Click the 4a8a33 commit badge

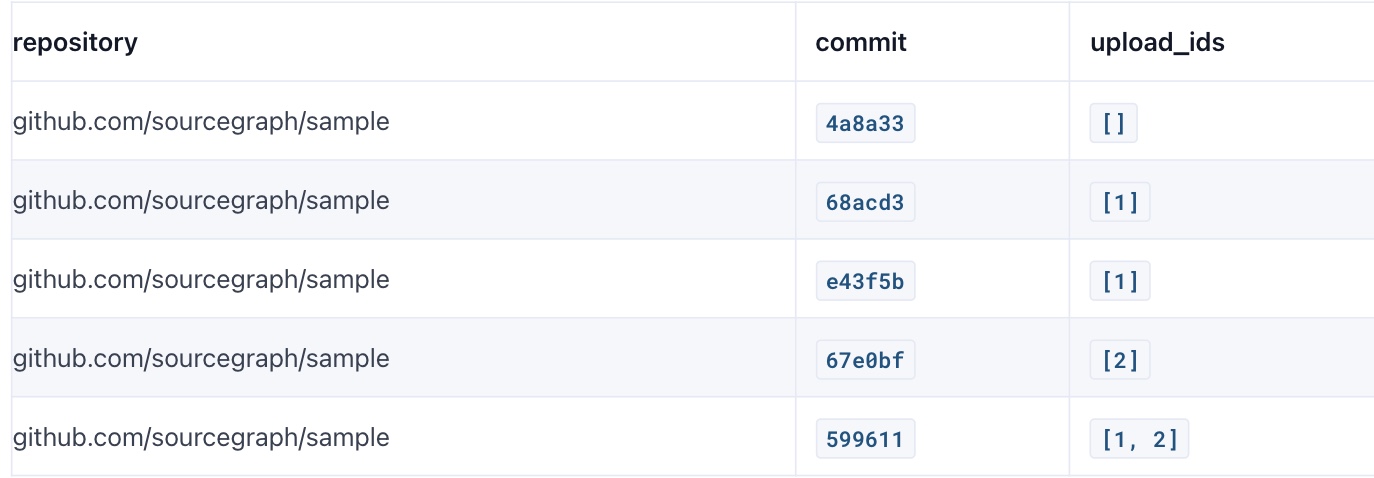pyautogui.click(x=865, y=124)
